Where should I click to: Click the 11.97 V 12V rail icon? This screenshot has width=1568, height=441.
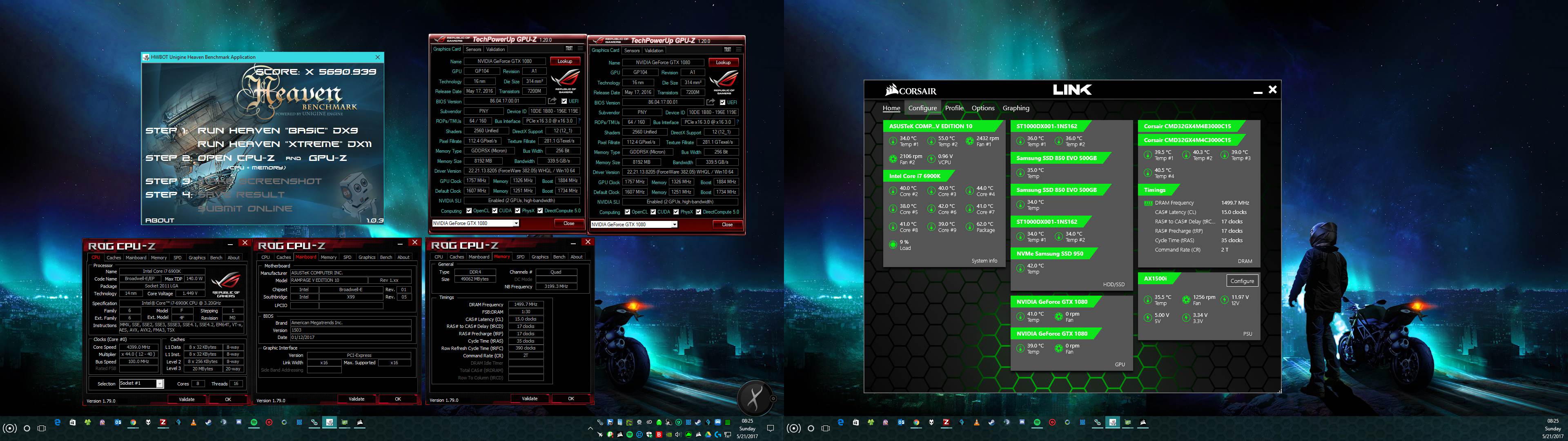[x=1224, y=300]
